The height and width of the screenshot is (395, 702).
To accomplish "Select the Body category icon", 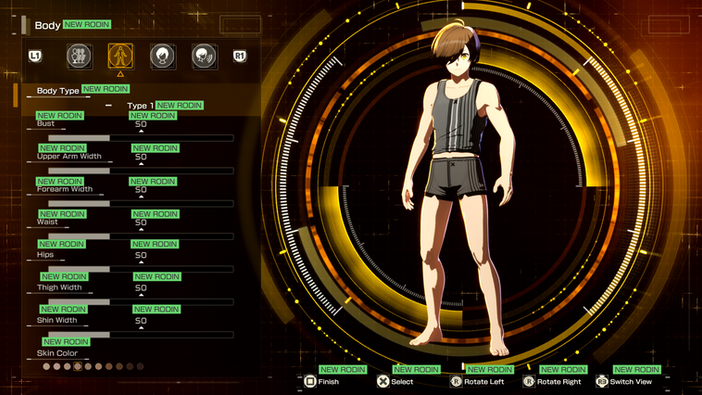I will 120,56.
